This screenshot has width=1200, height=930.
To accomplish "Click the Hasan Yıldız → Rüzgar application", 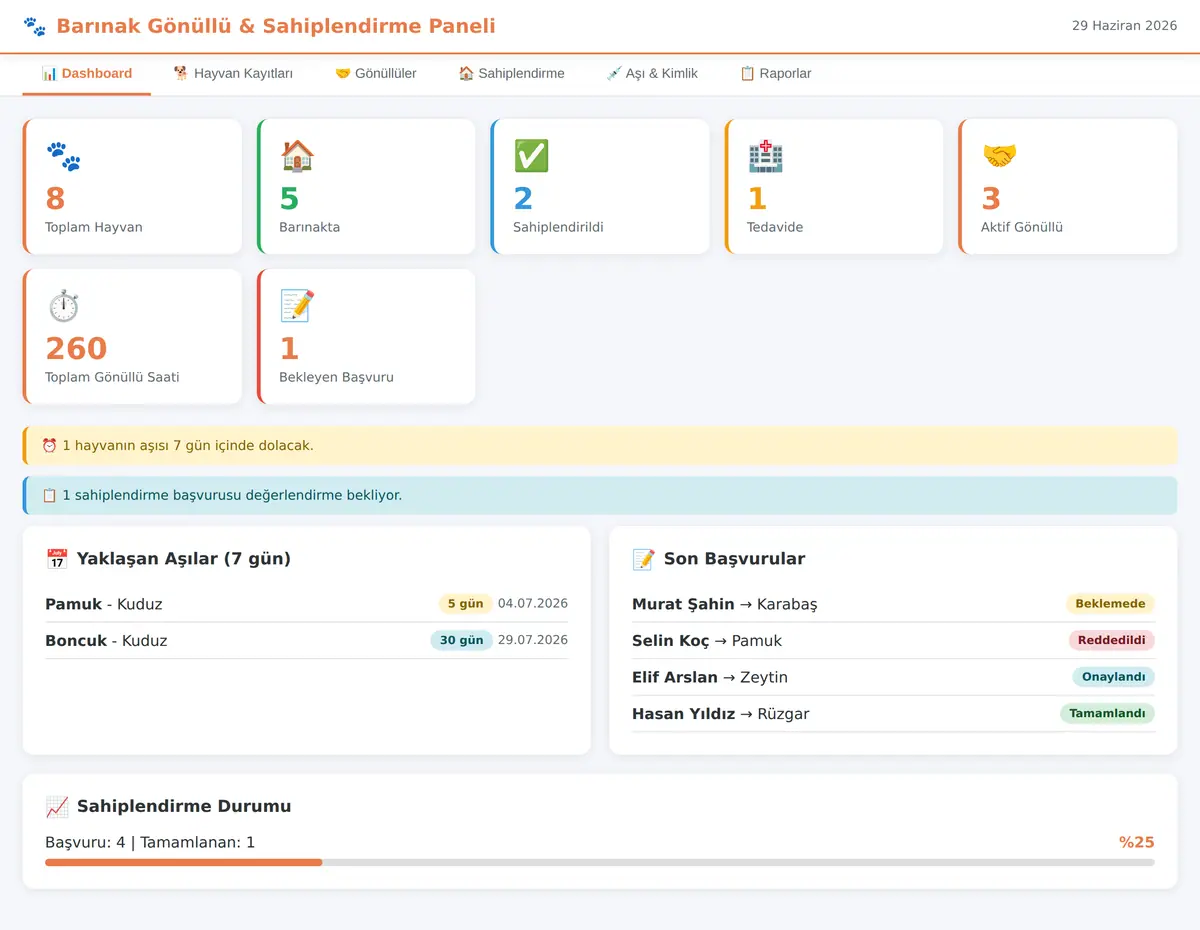I will 894,713.
